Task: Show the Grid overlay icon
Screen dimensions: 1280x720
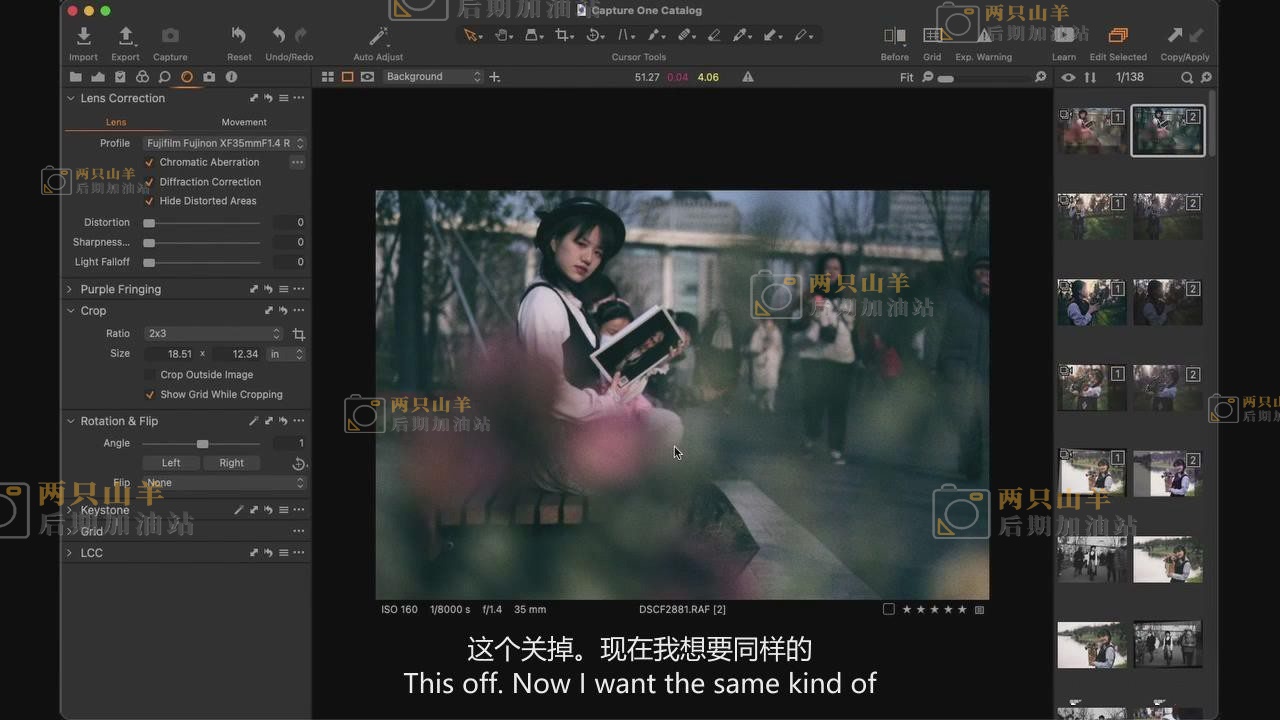Action: tap(932, 36)
